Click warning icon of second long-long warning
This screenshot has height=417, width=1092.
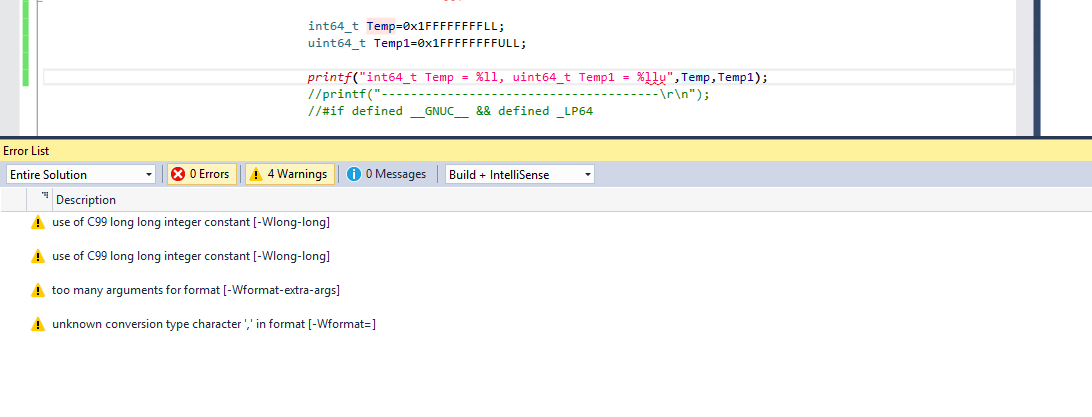pos(38,256)
